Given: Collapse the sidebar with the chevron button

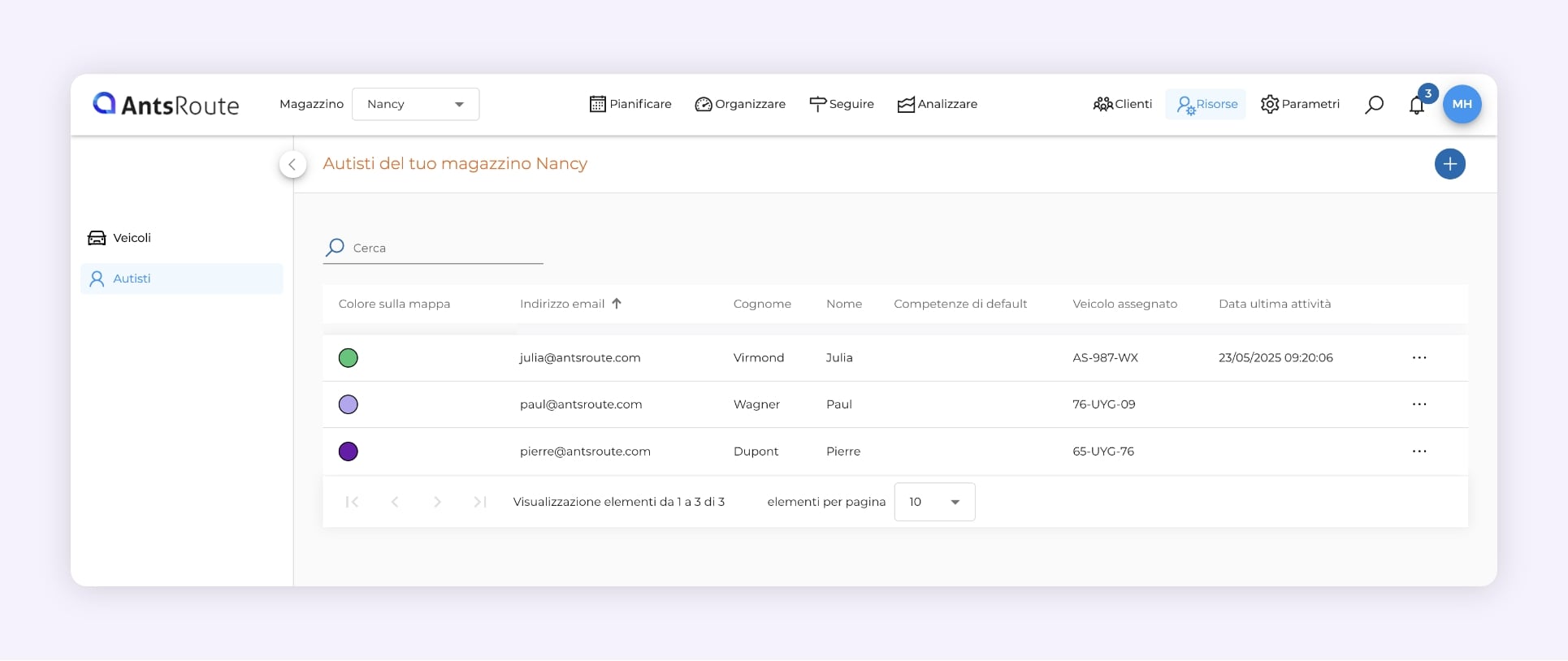Looking at the screenshot, I should (292, 164).
